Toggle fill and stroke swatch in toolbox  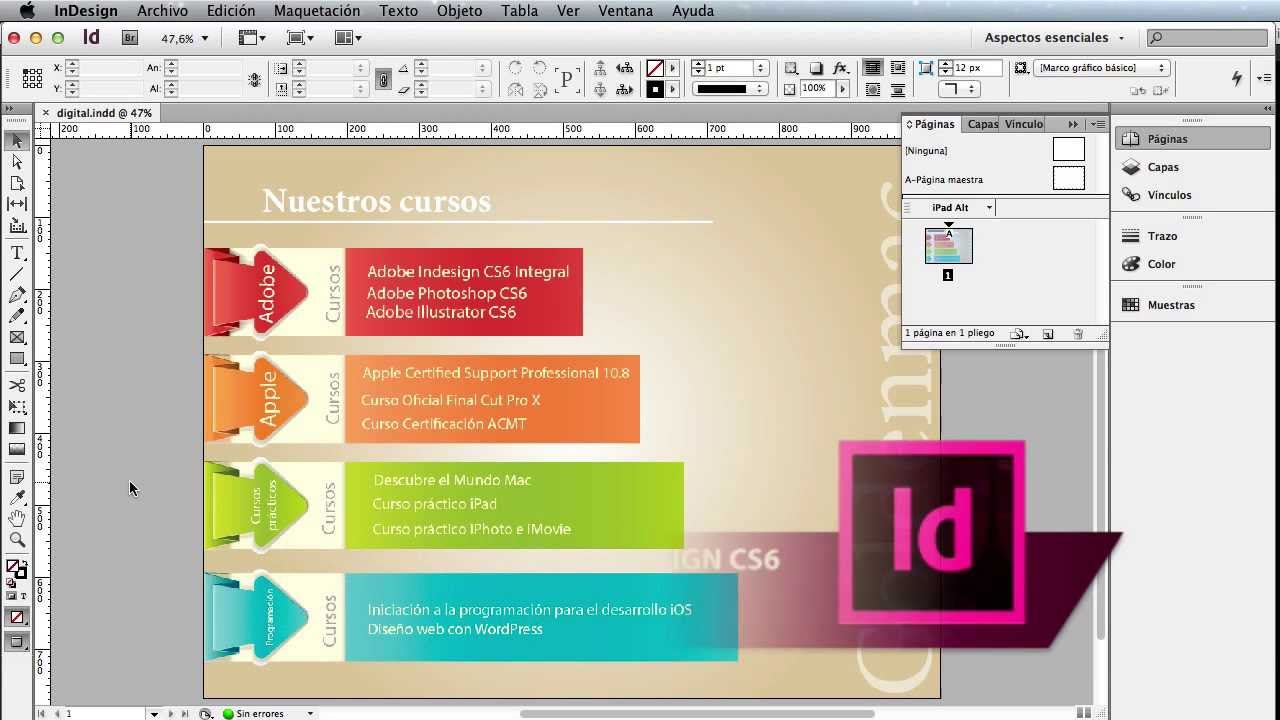[16, 569]
